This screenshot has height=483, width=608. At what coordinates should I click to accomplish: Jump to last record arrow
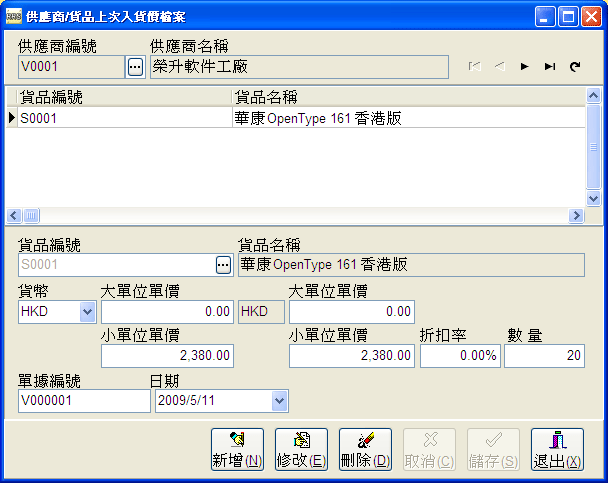(550, 67)
